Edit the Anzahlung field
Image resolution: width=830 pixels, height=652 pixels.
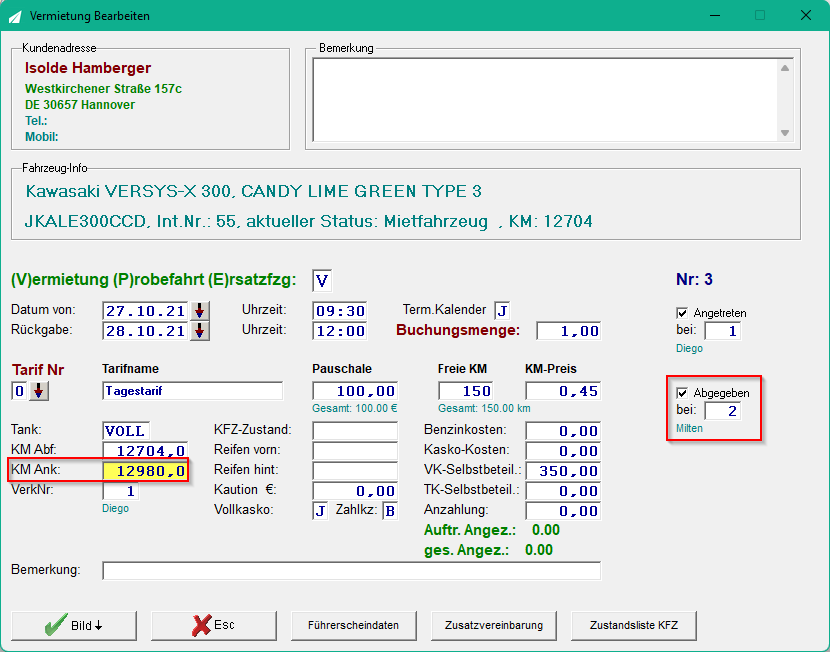pyautogui.click(x=563, y=511)
